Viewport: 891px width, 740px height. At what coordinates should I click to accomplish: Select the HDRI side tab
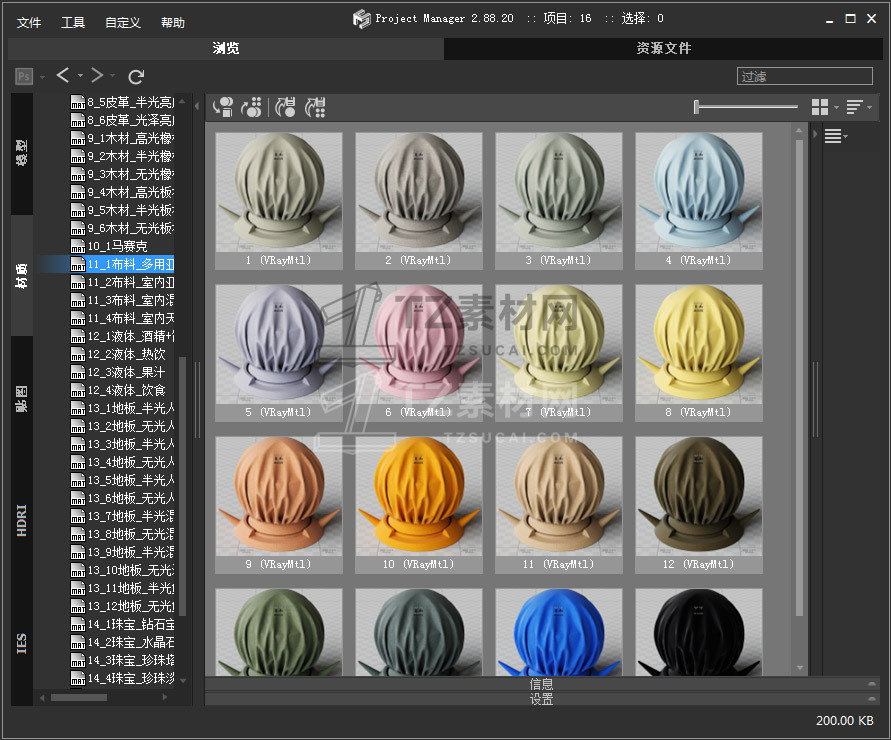pyautogui.click(x=22, y=520)
